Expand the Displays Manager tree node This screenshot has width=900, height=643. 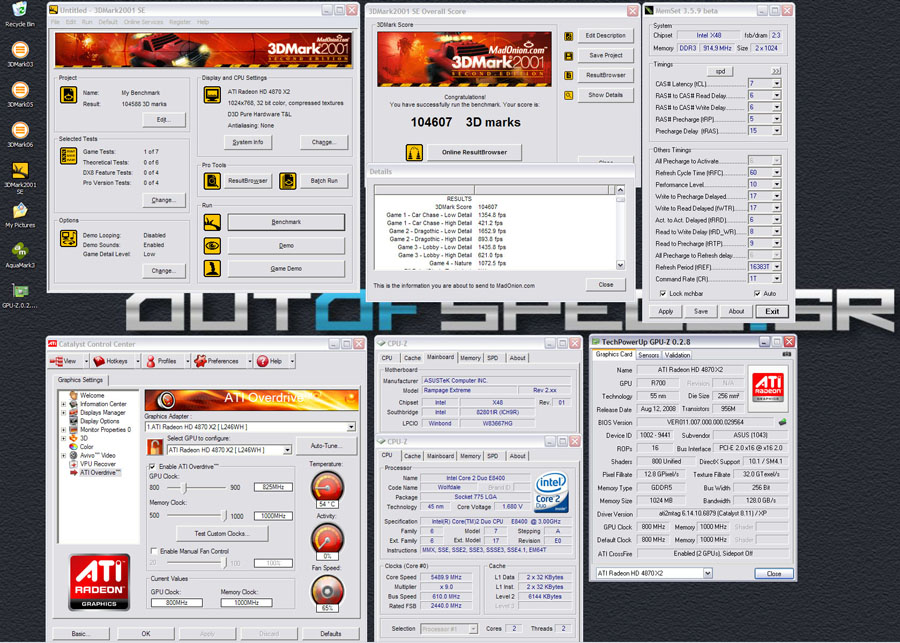click(x=64, y=413)
